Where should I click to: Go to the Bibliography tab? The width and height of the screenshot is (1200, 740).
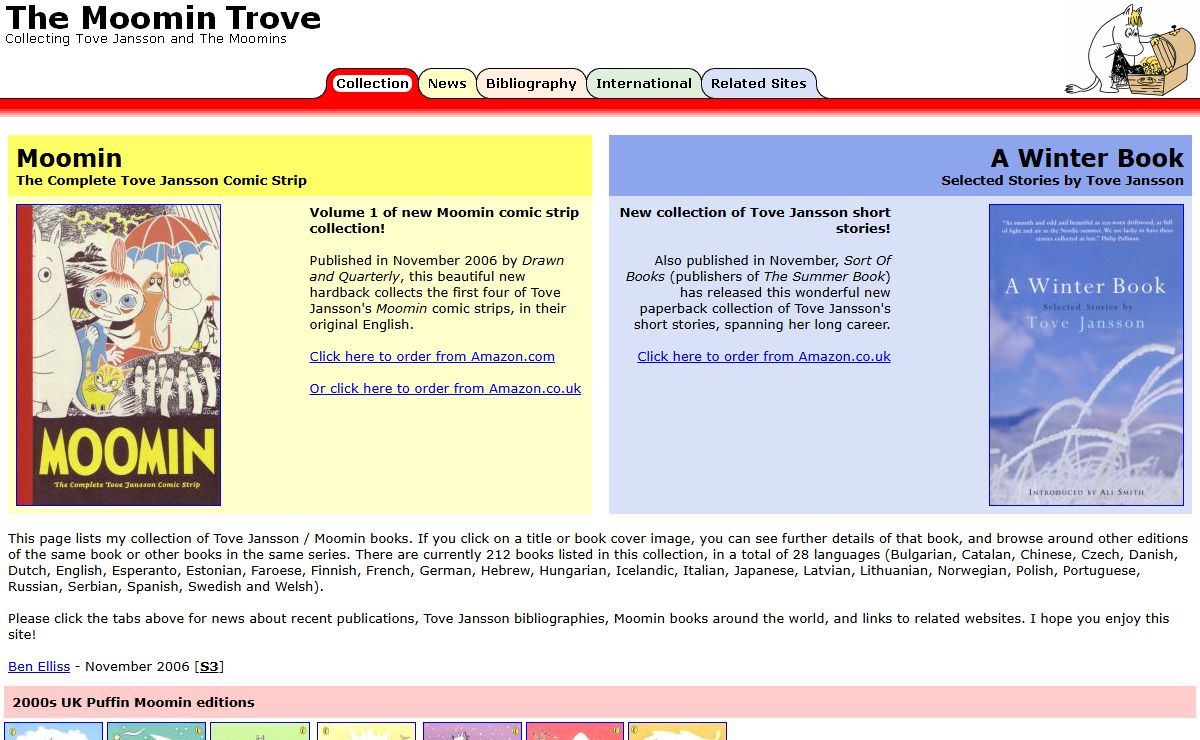(531, 84)
